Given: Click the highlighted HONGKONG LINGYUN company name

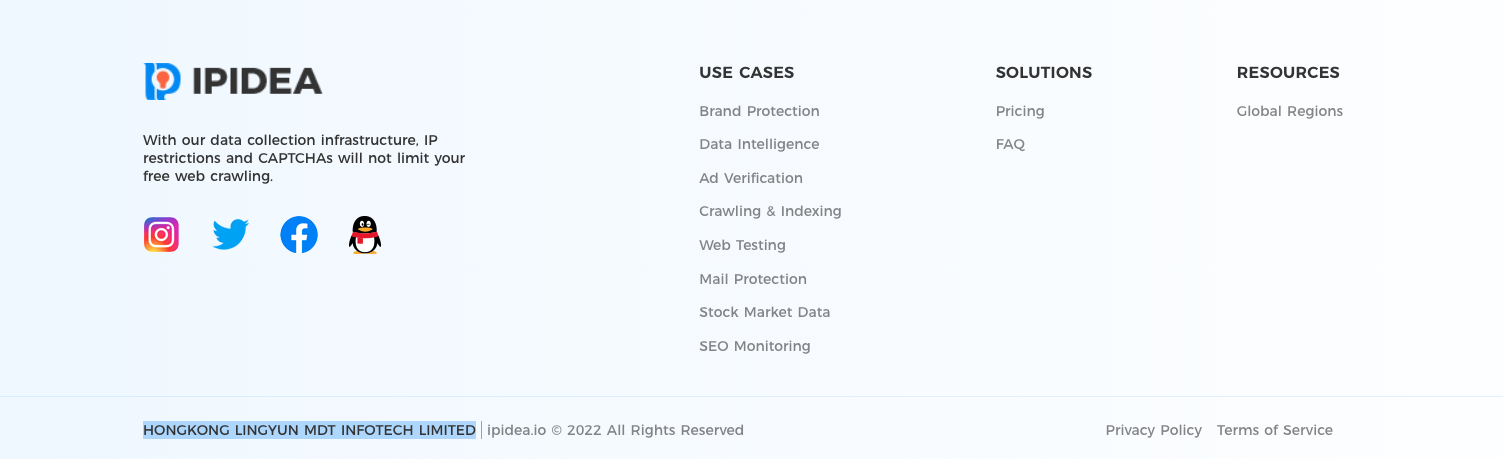Looking at the screenshot, I should 309,430.
